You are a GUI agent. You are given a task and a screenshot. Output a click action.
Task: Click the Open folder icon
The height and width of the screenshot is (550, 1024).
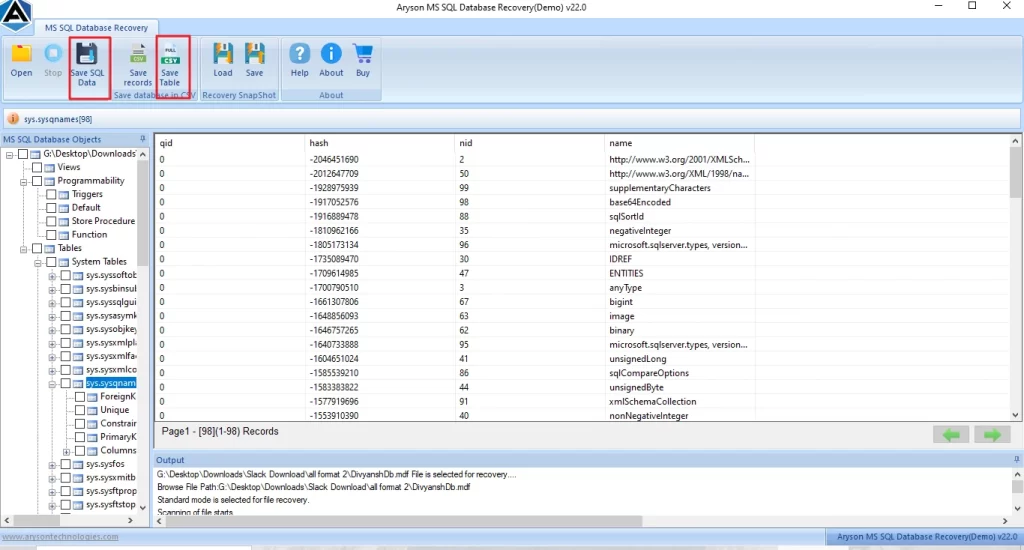click(22, 54)
